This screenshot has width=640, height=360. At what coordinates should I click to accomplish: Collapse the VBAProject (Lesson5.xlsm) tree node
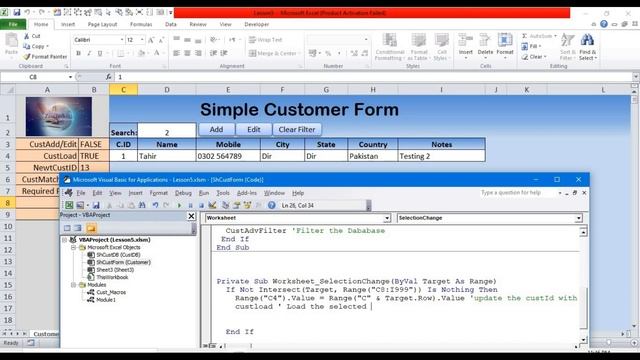pos(65,240)
